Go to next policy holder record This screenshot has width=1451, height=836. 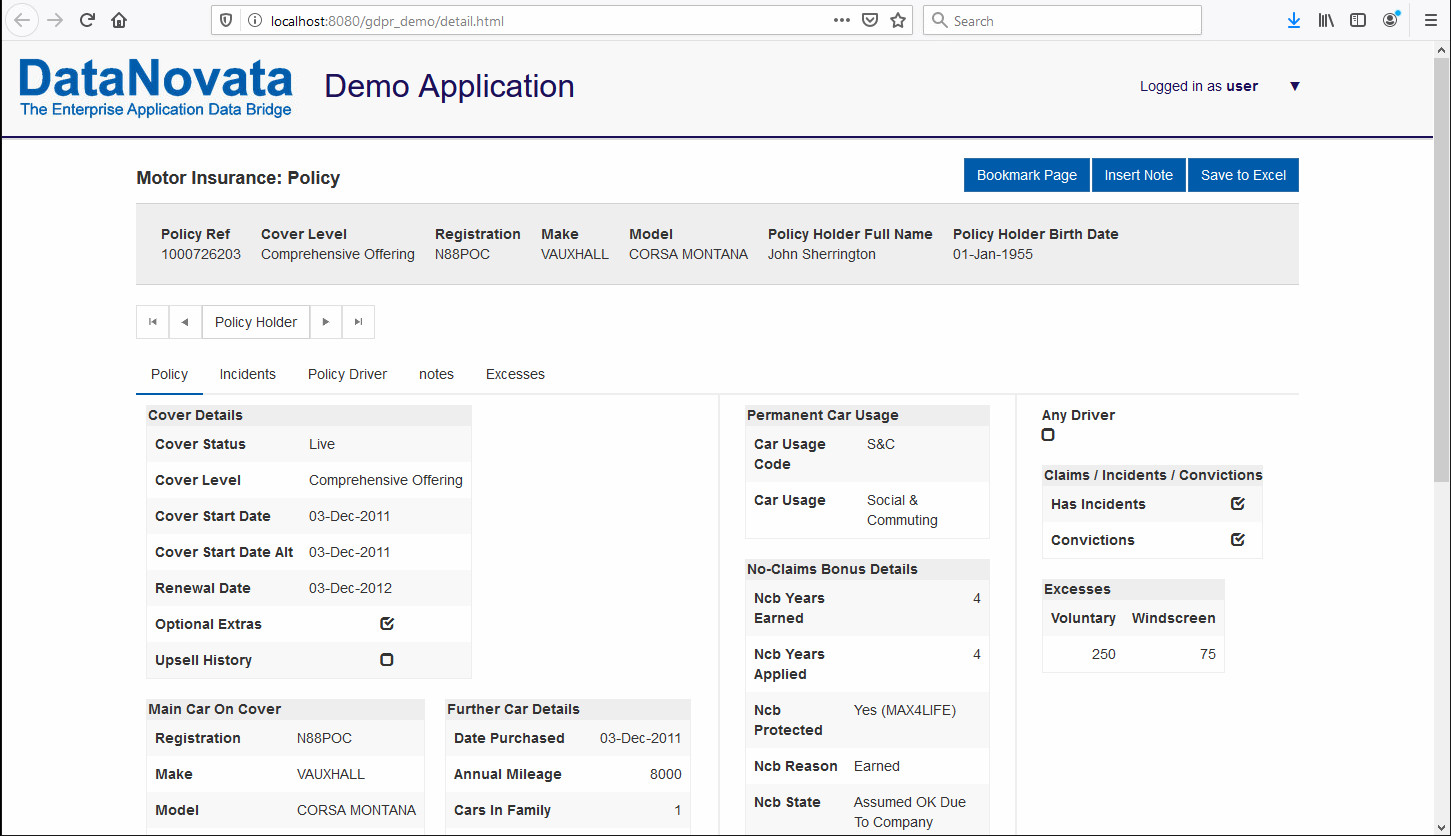click(x=326, y=322)
